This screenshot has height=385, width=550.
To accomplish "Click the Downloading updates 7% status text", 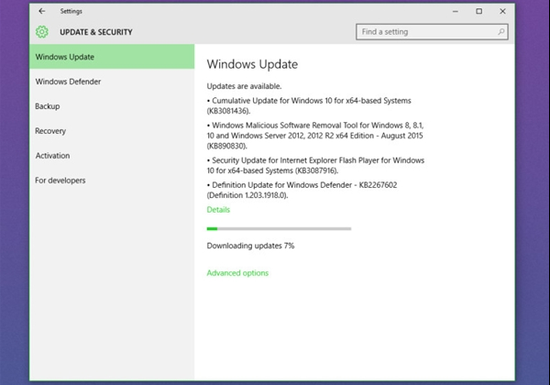I will tap(250, 246).
